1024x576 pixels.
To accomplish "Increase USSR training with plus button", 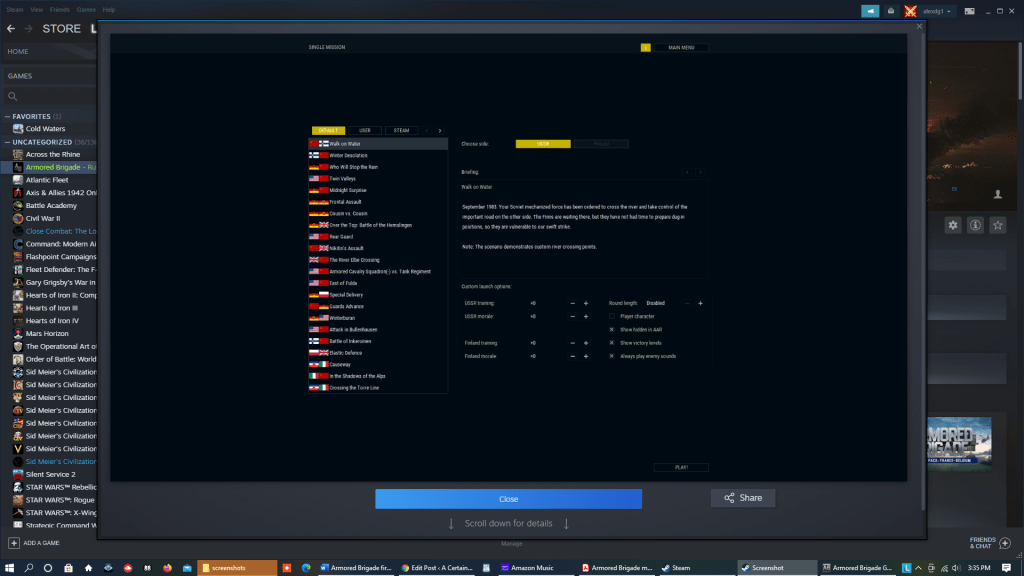I will point(585,303).
